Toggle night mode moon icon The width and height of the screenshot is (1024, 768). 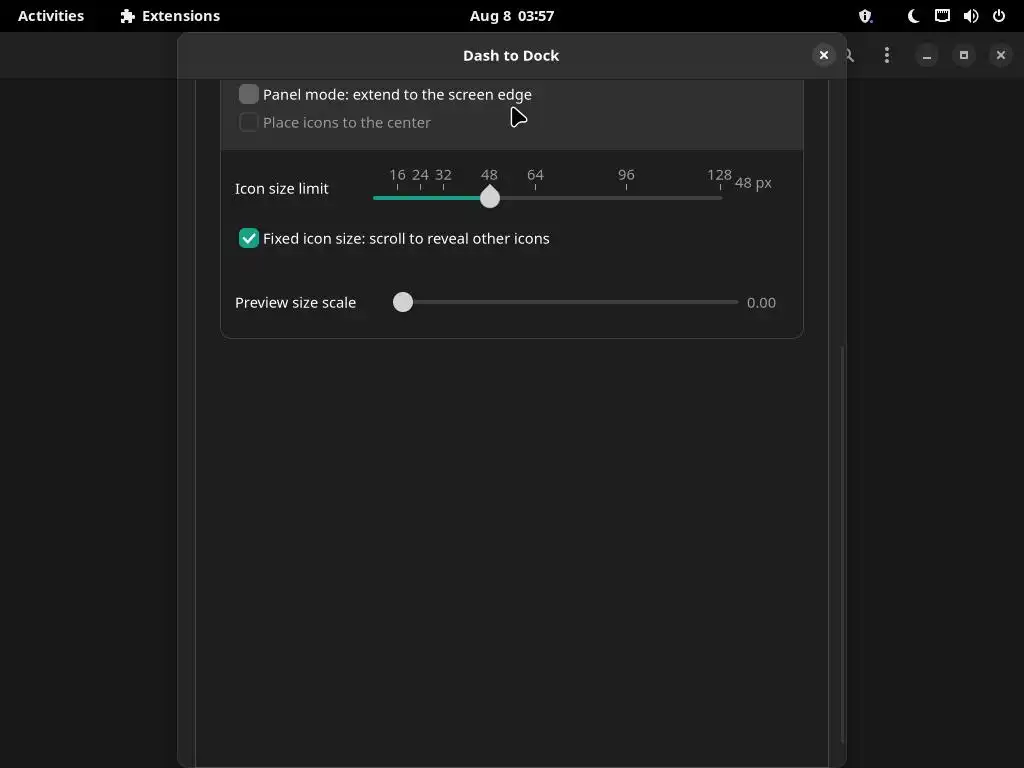914,16
